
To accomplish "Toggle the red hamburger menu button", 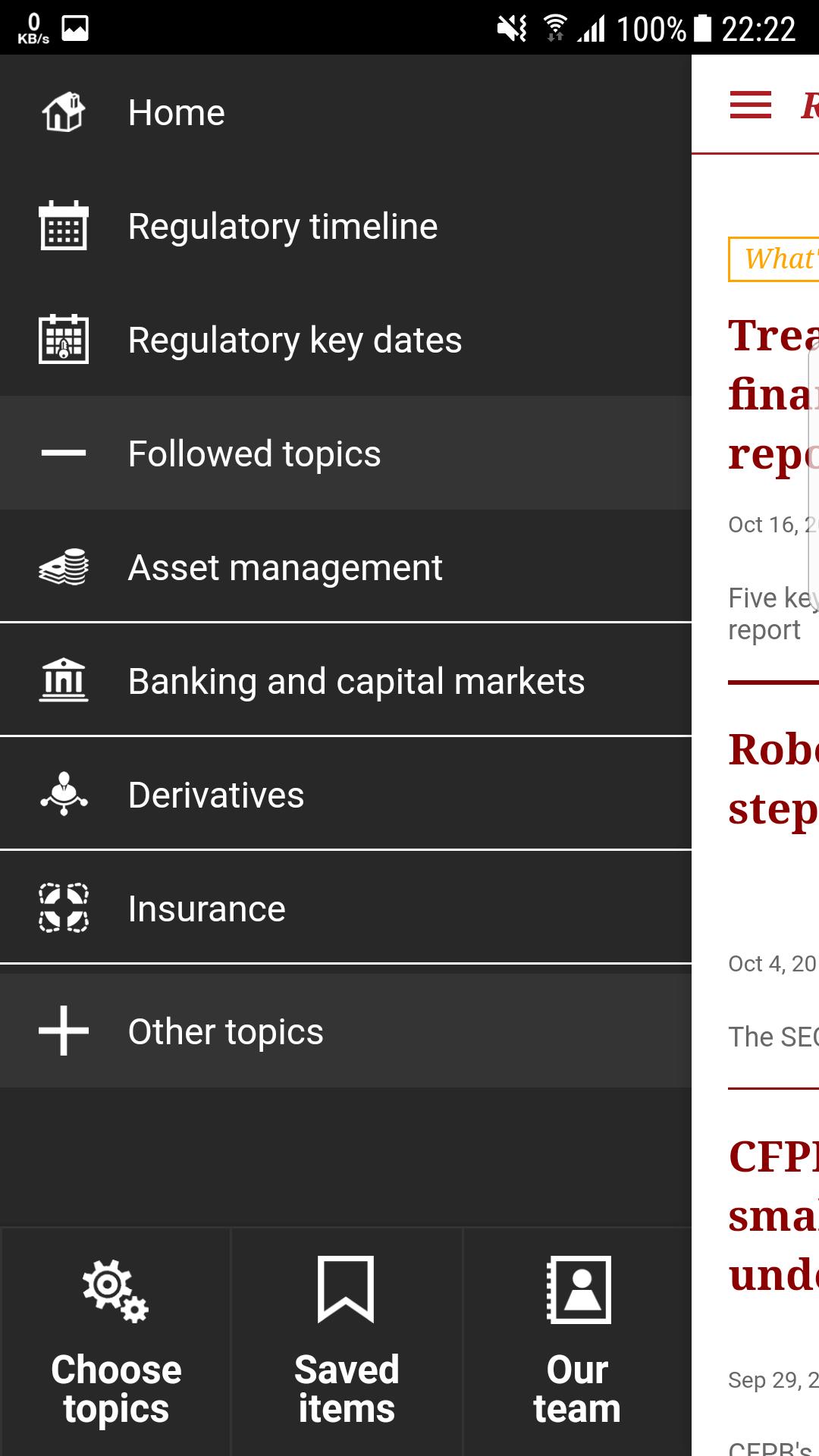I will (750, 105).
